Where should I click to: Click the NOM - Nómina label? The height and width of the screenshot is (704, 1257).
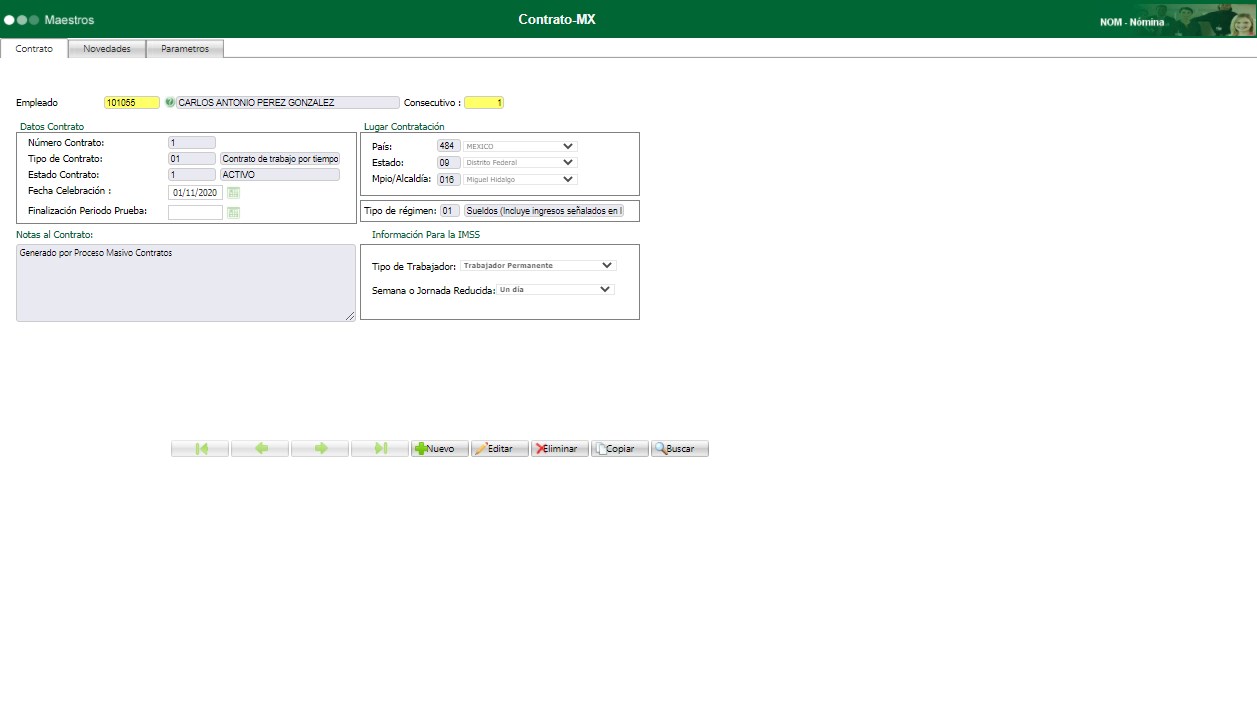(x=1132, y=22)
